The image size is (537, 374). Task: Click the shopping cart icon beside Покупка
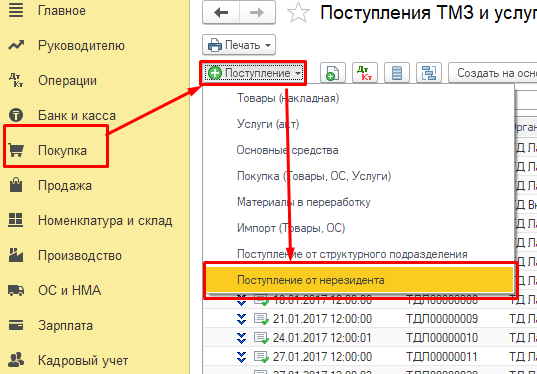point(16,150)
